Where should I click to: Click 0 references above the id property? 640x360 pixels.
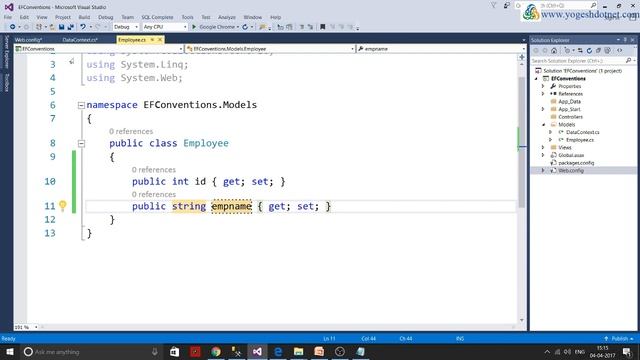pos(154,169)
